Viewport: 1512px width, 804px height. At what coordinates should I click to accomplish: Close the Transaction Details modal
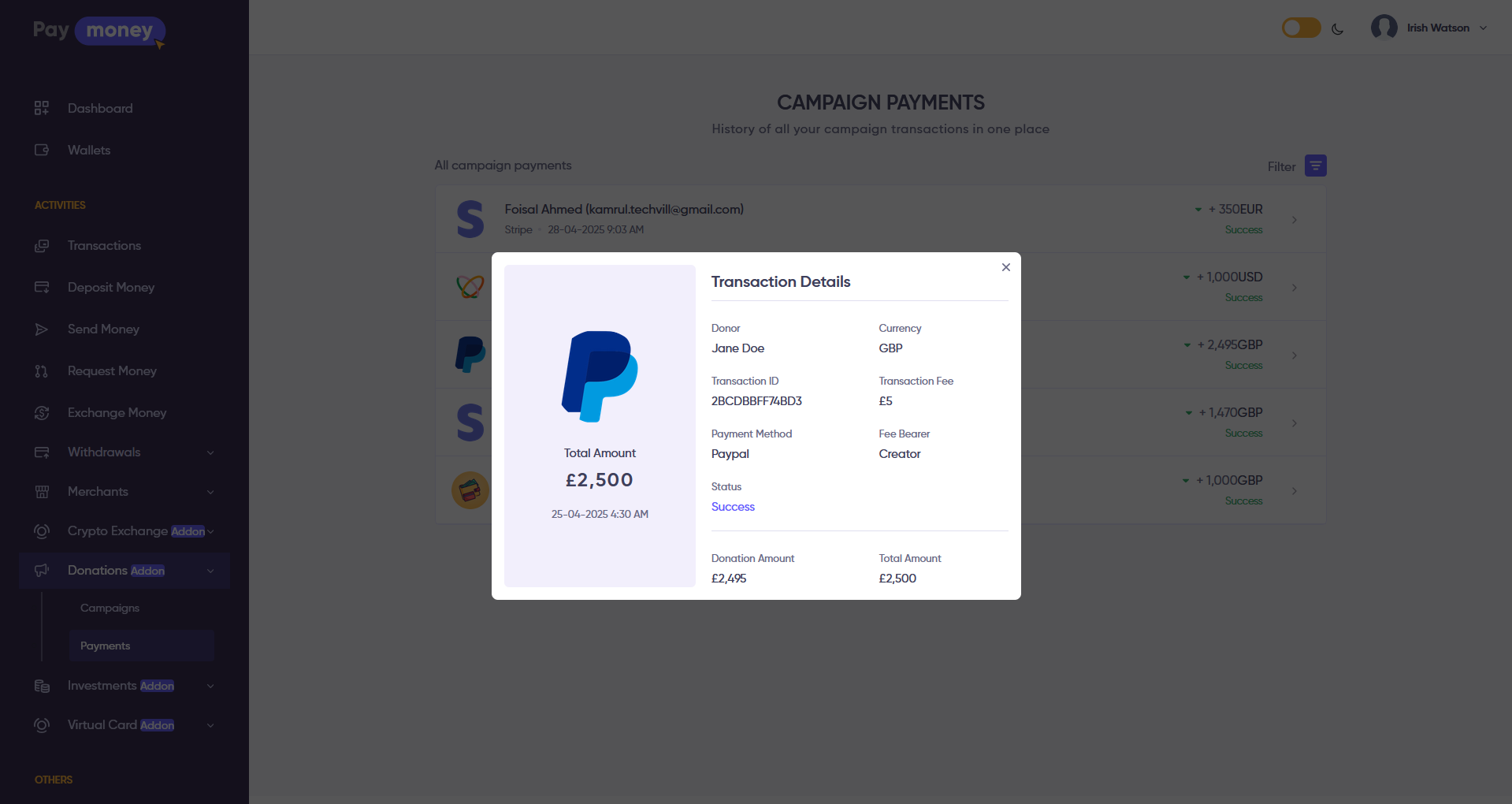tap(1006, 267)
